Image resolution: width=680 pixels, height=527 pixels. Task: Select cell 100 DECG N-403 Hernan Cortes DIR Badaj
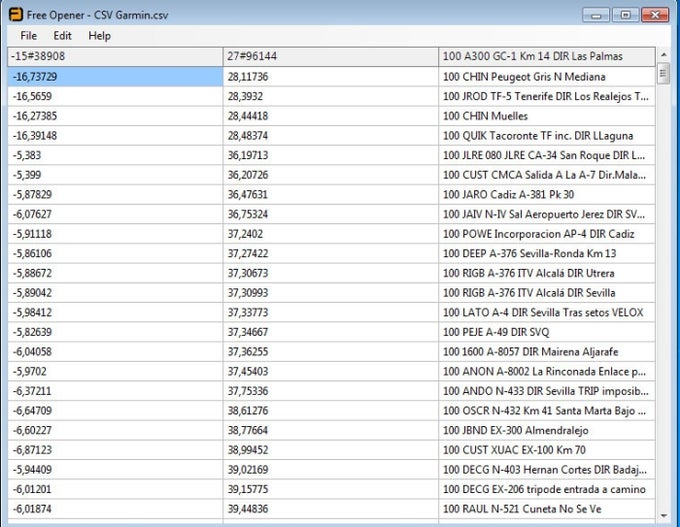coord(547,470)
